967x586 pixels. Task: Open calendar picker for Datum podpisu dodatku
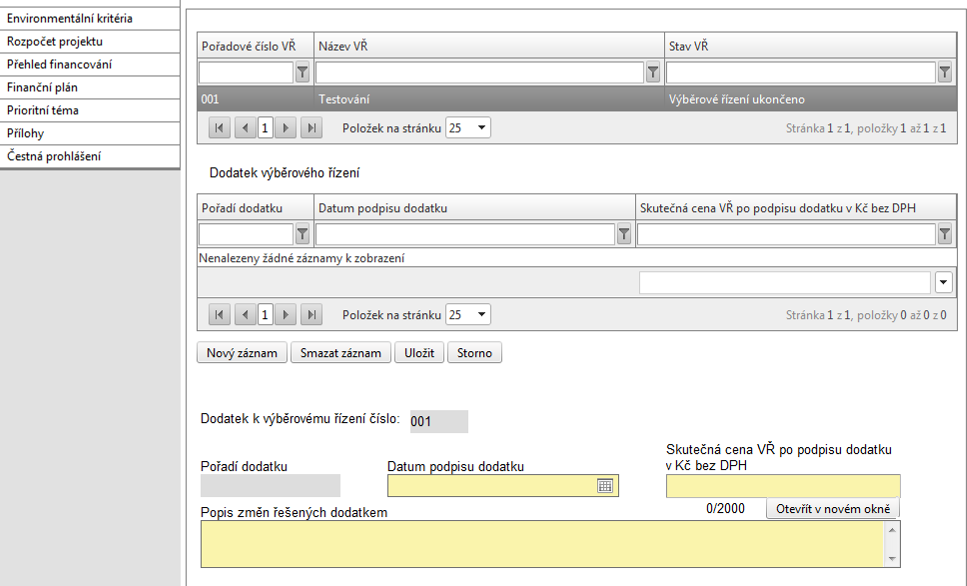coord(605,486)
